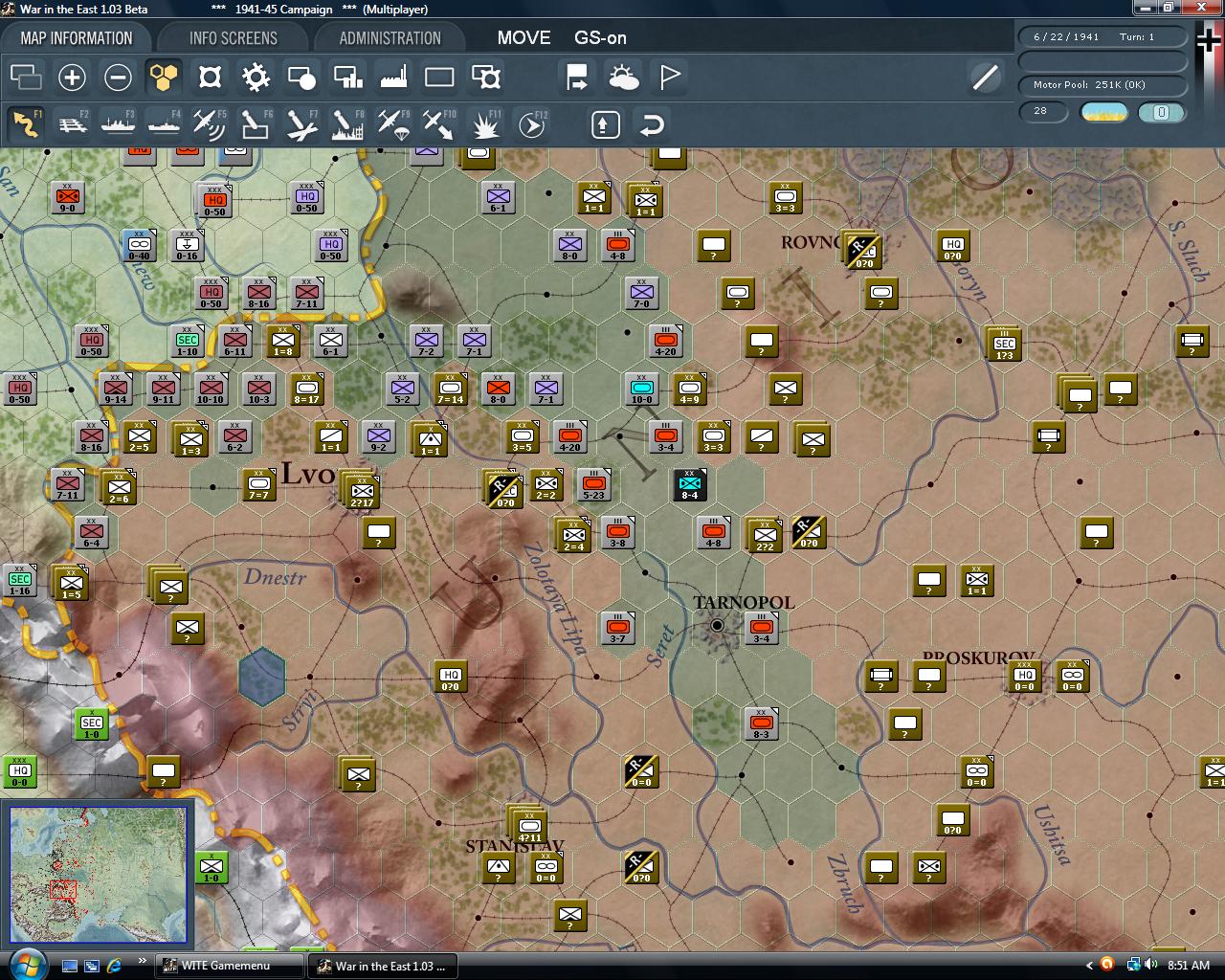Toggle the GS-on game setting
Screen dimensions: 1225x980
(598, 38)
